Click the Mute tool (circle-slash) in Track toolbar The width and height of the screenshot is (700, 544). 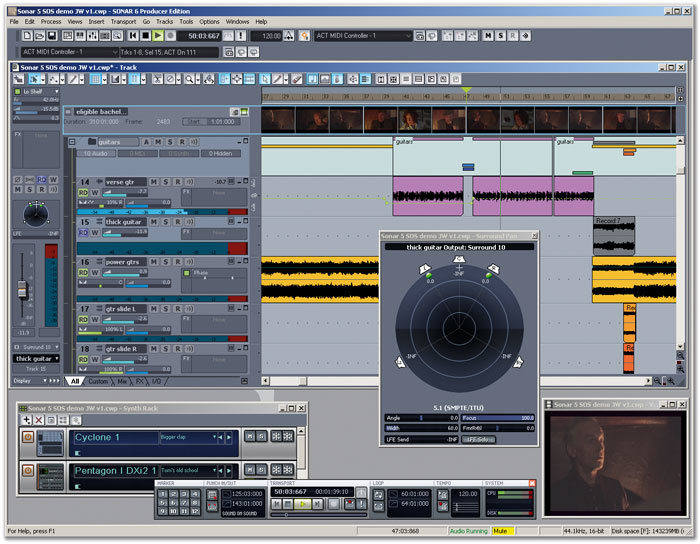(170, 79)
